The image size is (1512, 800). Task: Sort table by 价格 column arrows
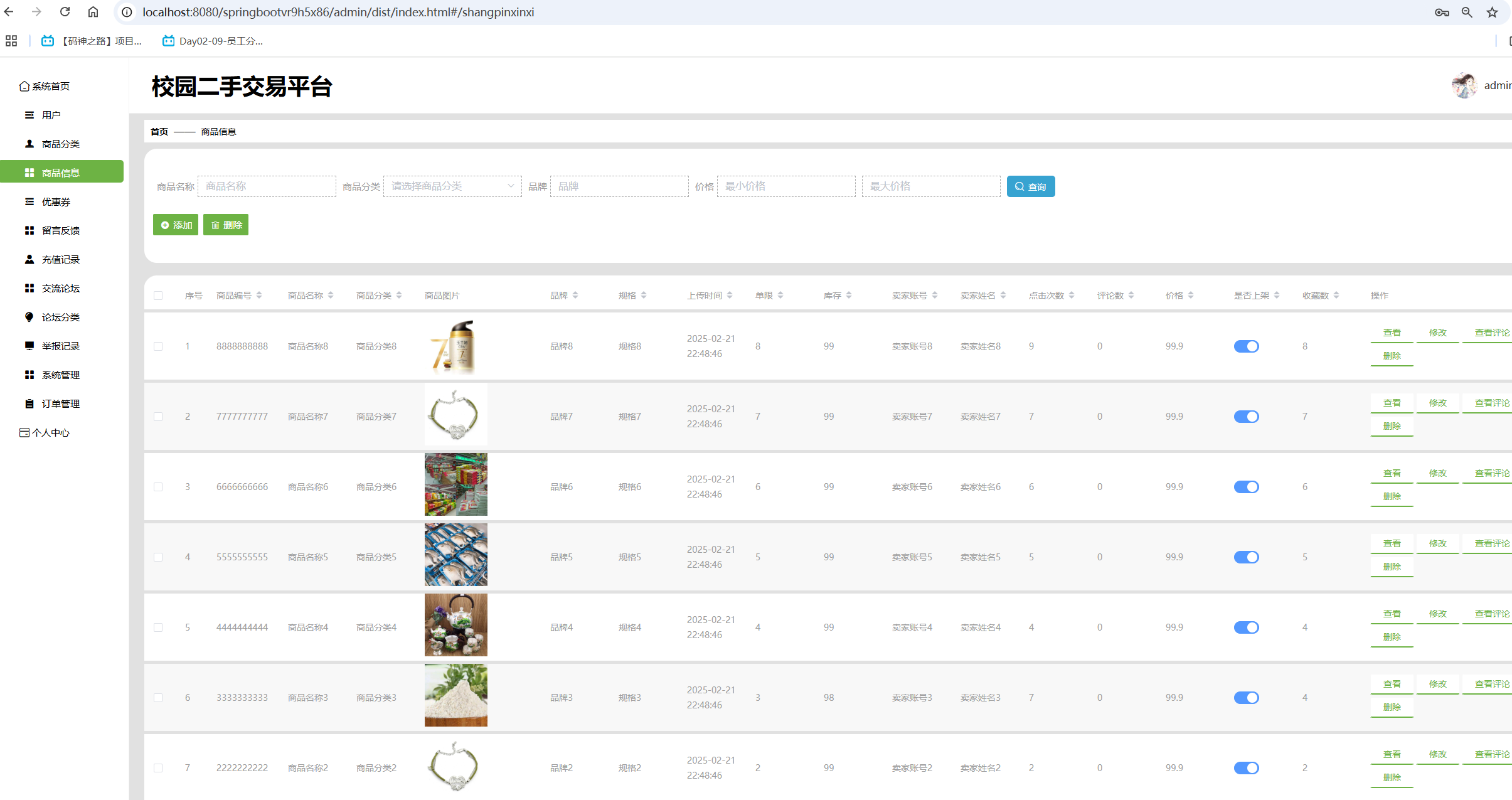1191,296
